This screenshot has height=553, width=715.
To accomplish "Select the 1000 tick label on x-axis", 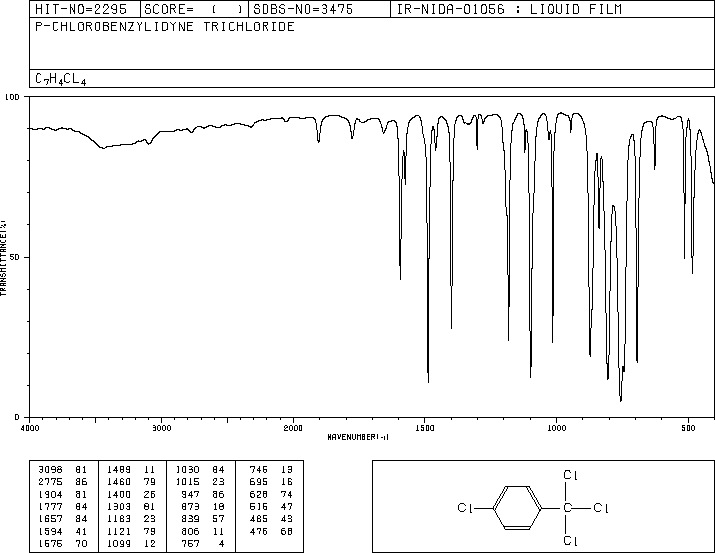I will pyautogui.click(x=556, y=428).
